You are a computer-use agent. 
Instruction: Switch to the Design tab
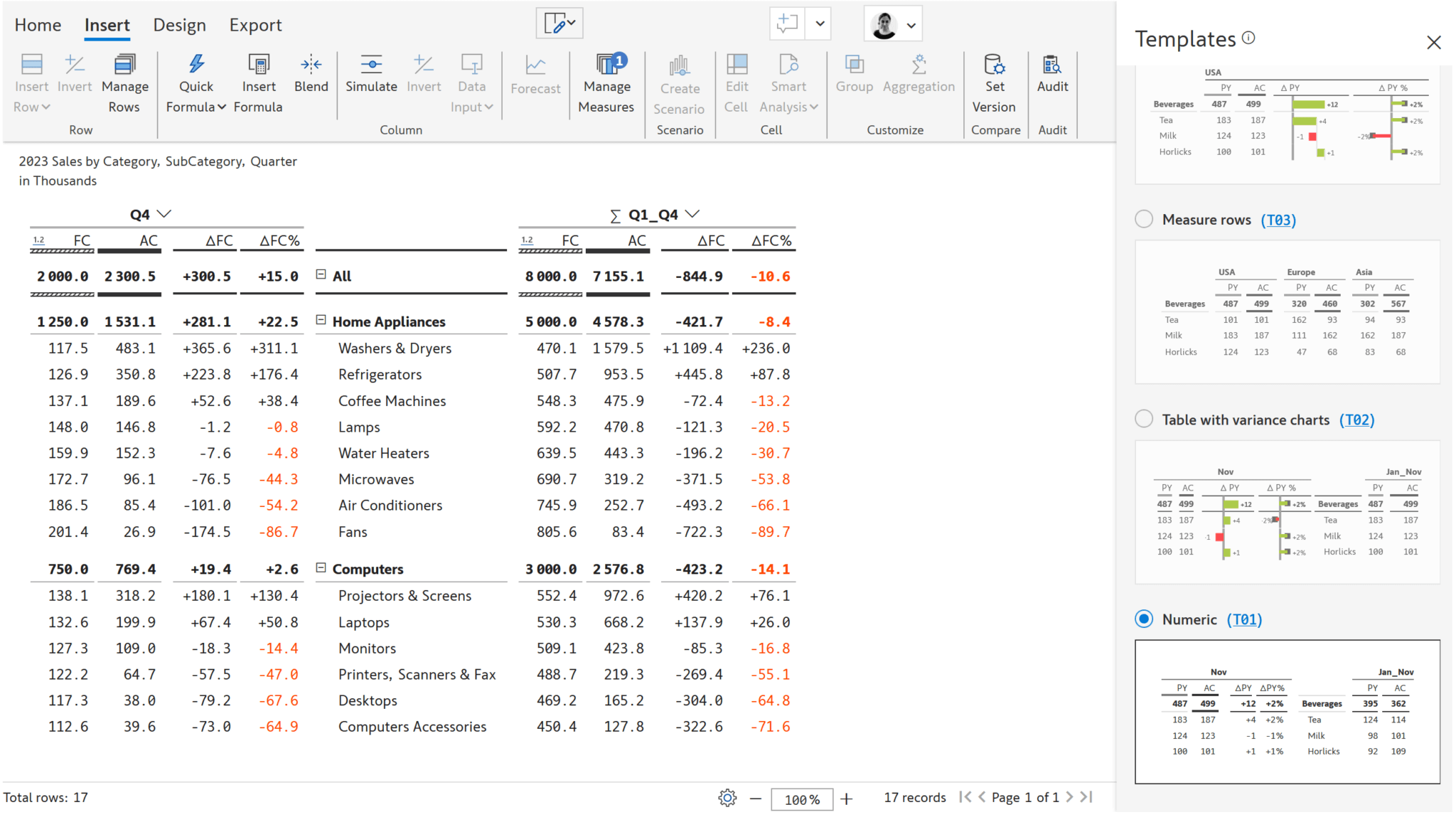point(179,24)
